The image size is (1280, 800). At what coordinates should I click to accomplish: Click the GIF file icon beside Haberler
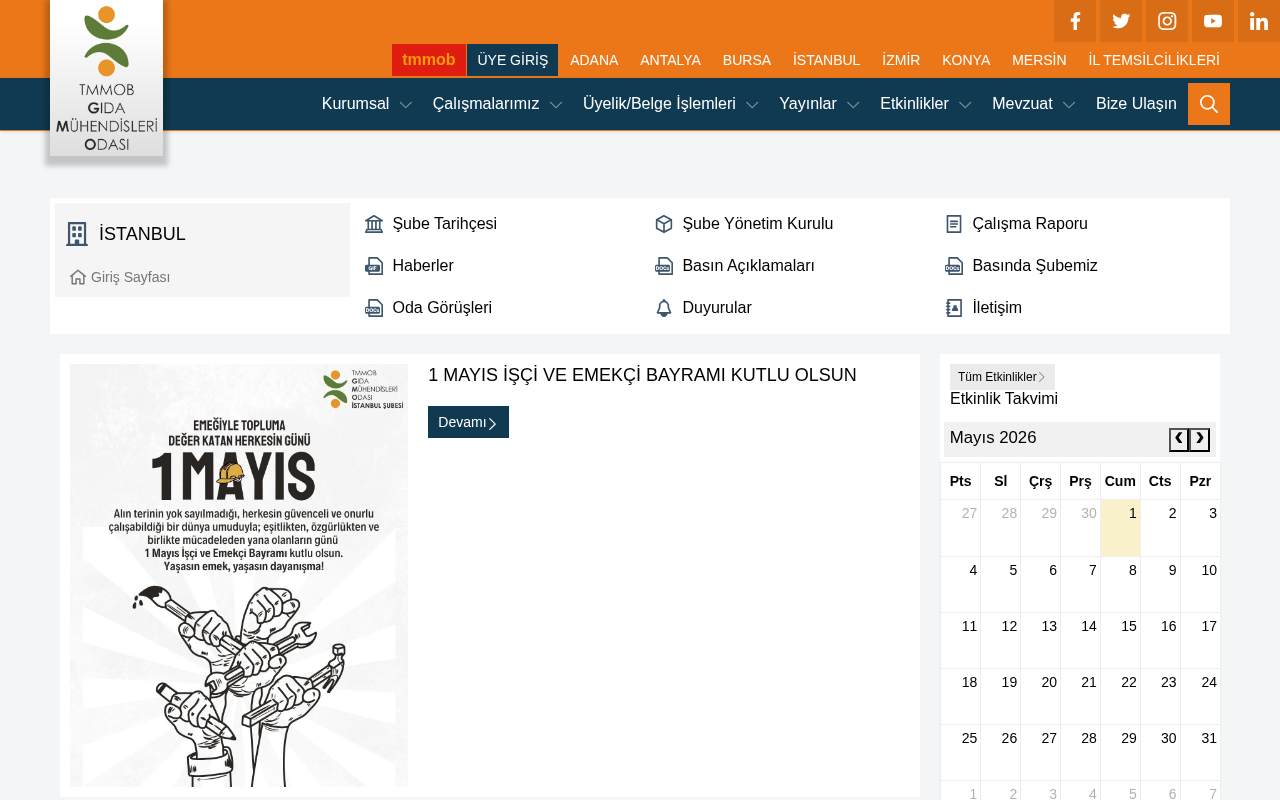374,266
